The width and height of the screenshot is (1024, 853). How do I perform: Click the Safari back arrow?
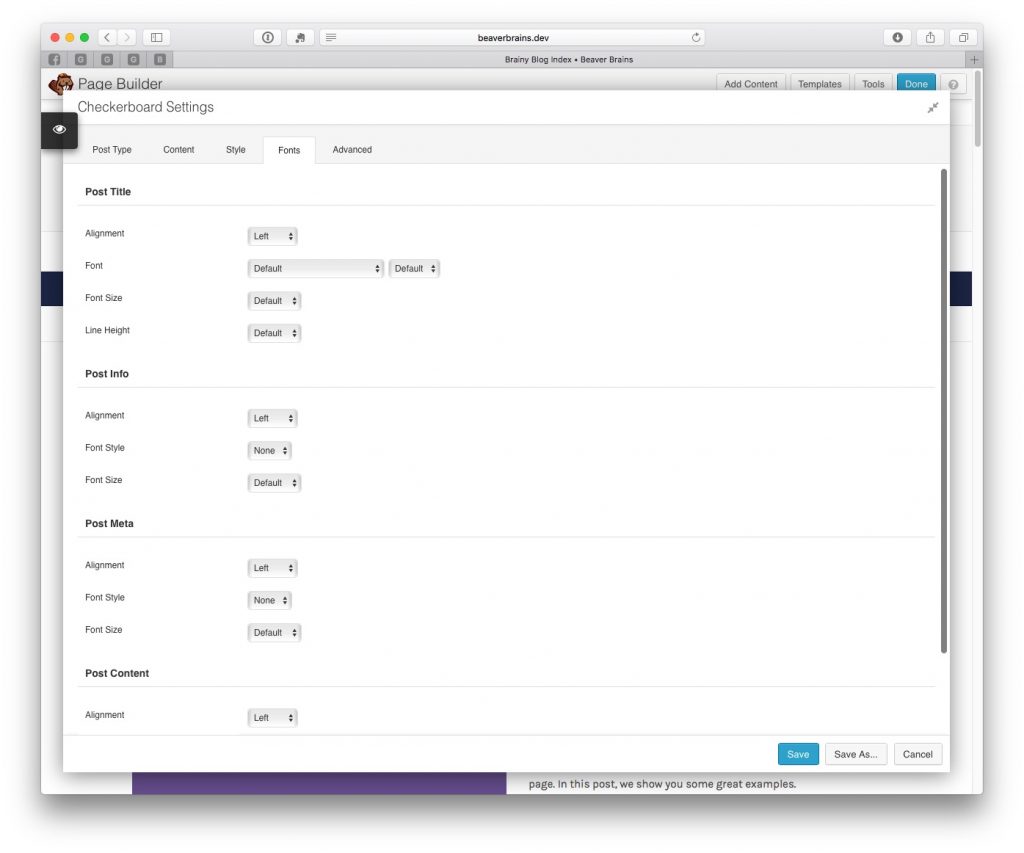107,37
